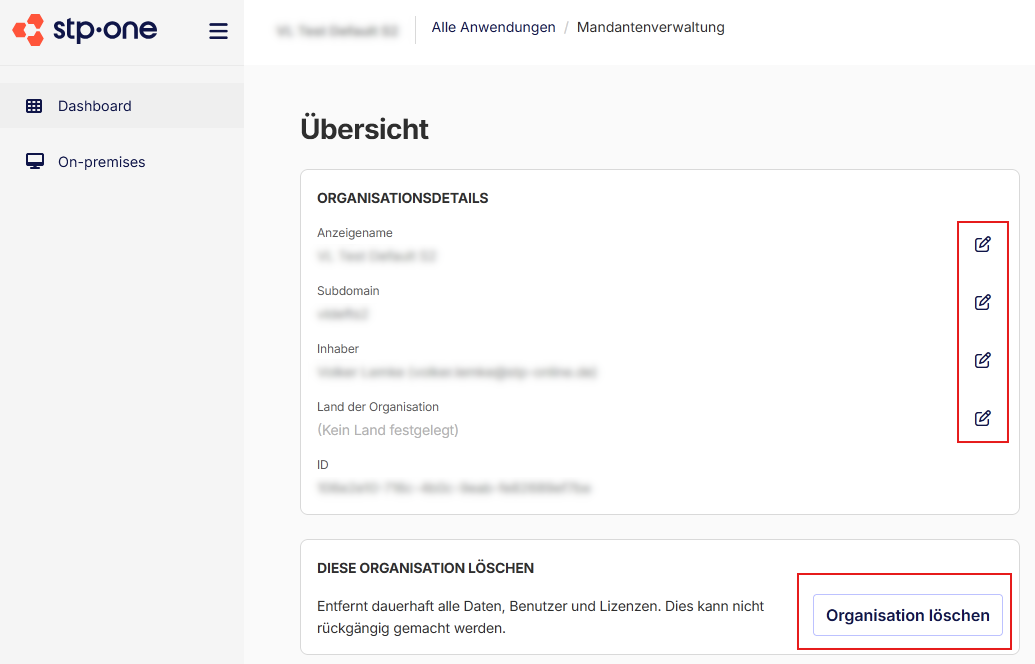Go to Alle Anwendungen breadcrumb
Viewport: 1035px width, 664px height.
(494, 27)
